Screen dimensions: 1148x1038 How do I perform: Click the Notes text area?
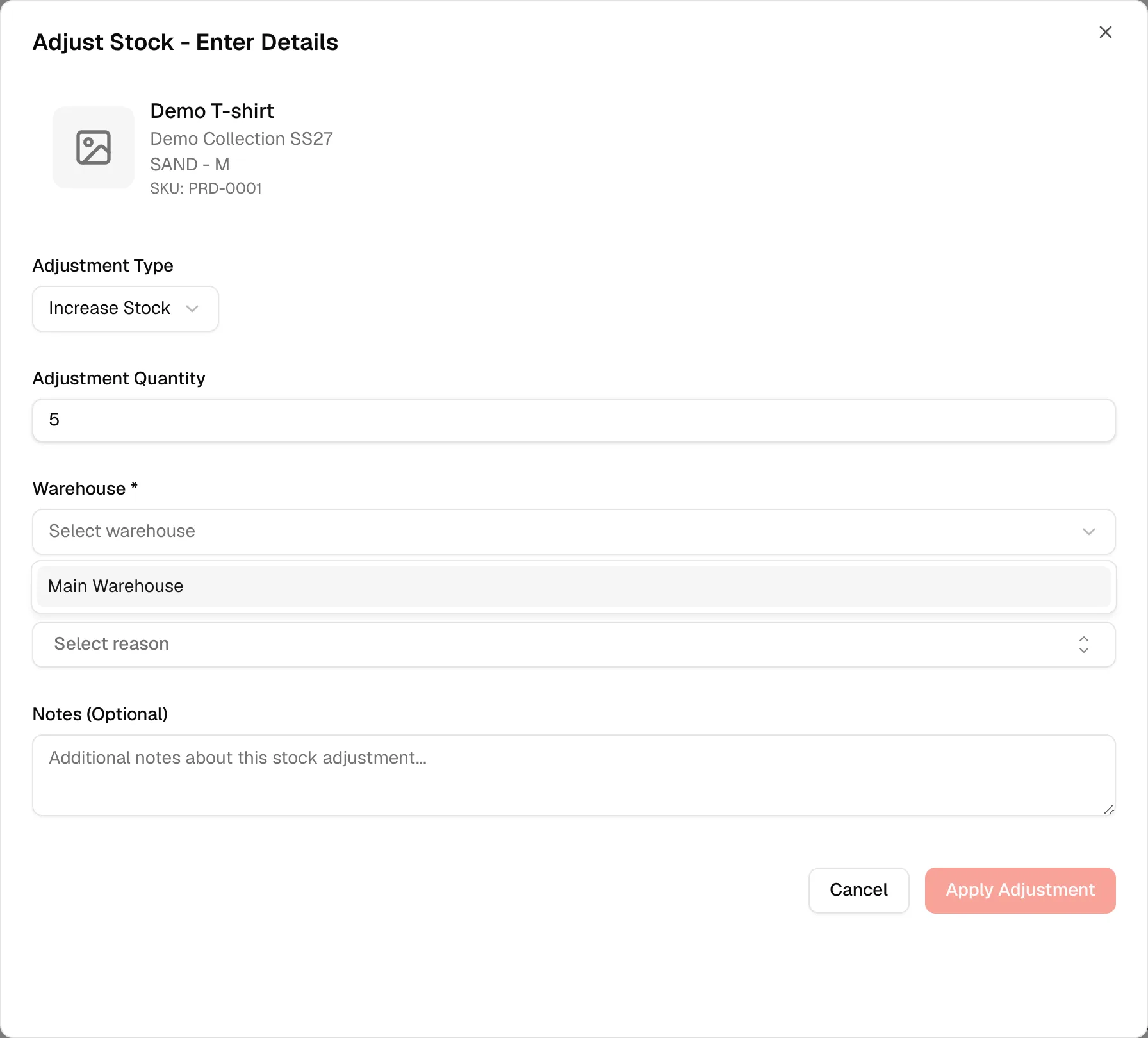(574, 775)
